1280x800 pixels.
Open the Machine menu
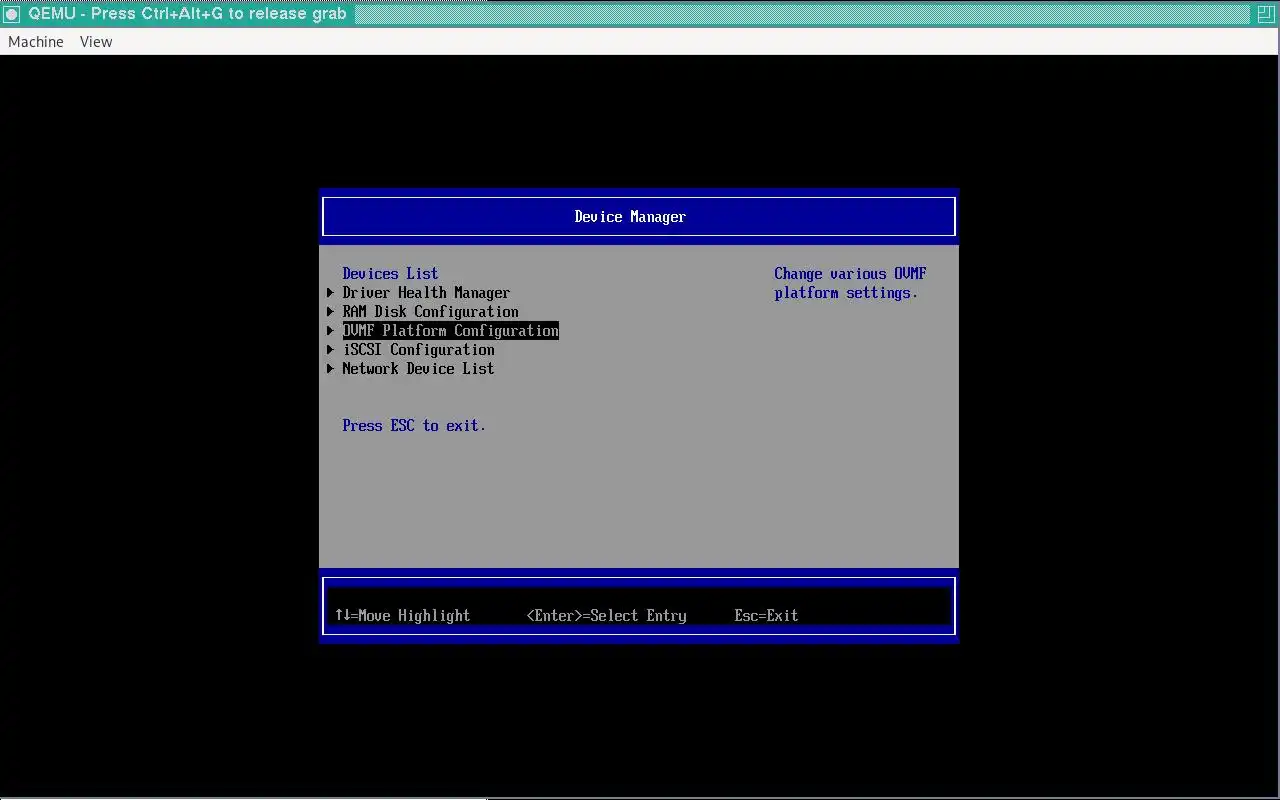(36, 42)
